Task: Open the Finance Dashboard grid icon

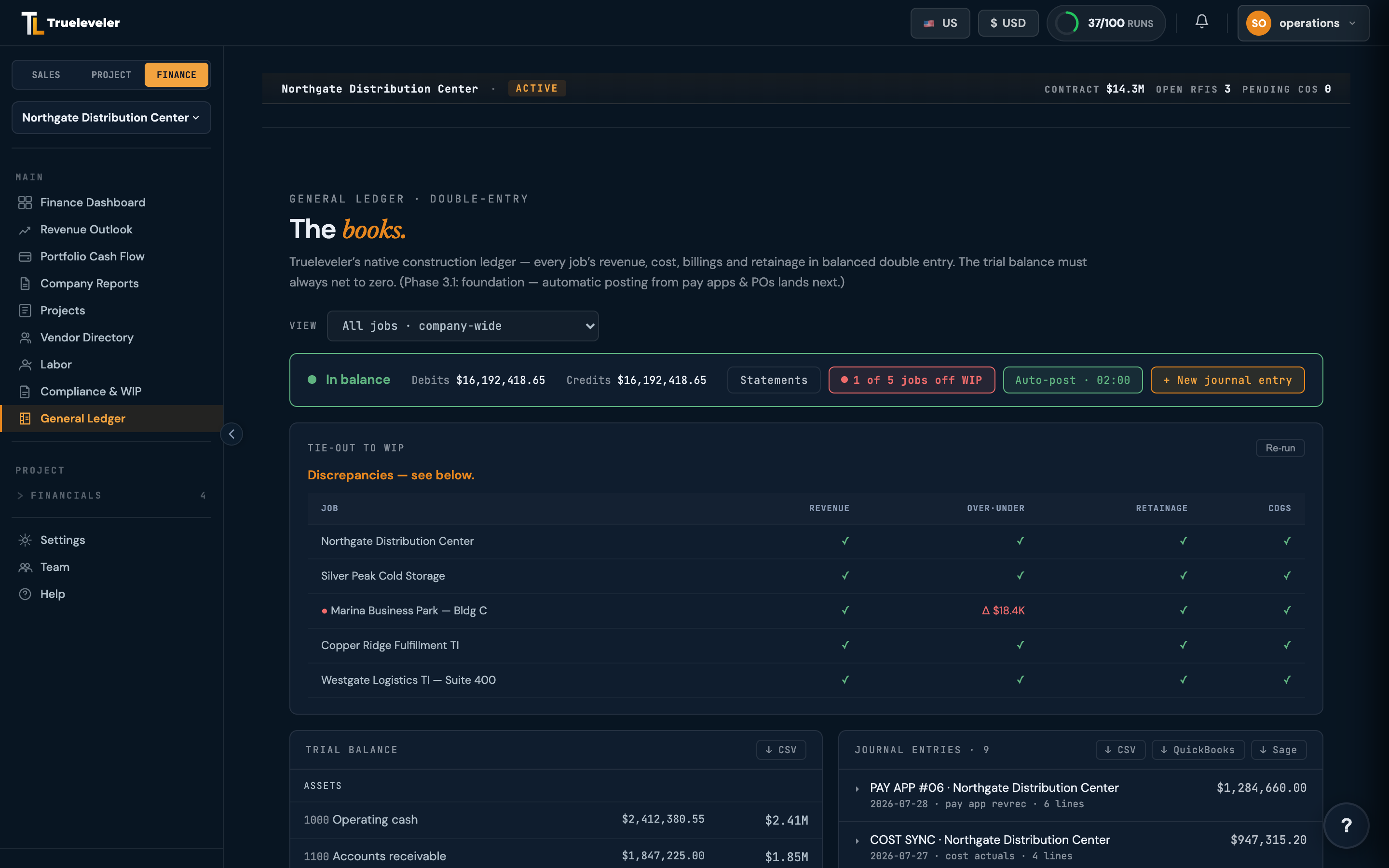Action: point(25,203)
